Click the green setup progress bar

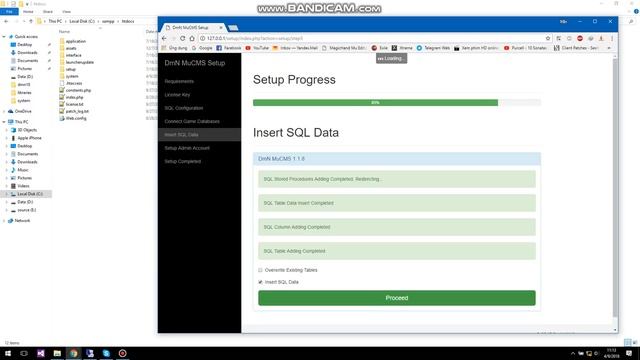[x=375, y=102]
